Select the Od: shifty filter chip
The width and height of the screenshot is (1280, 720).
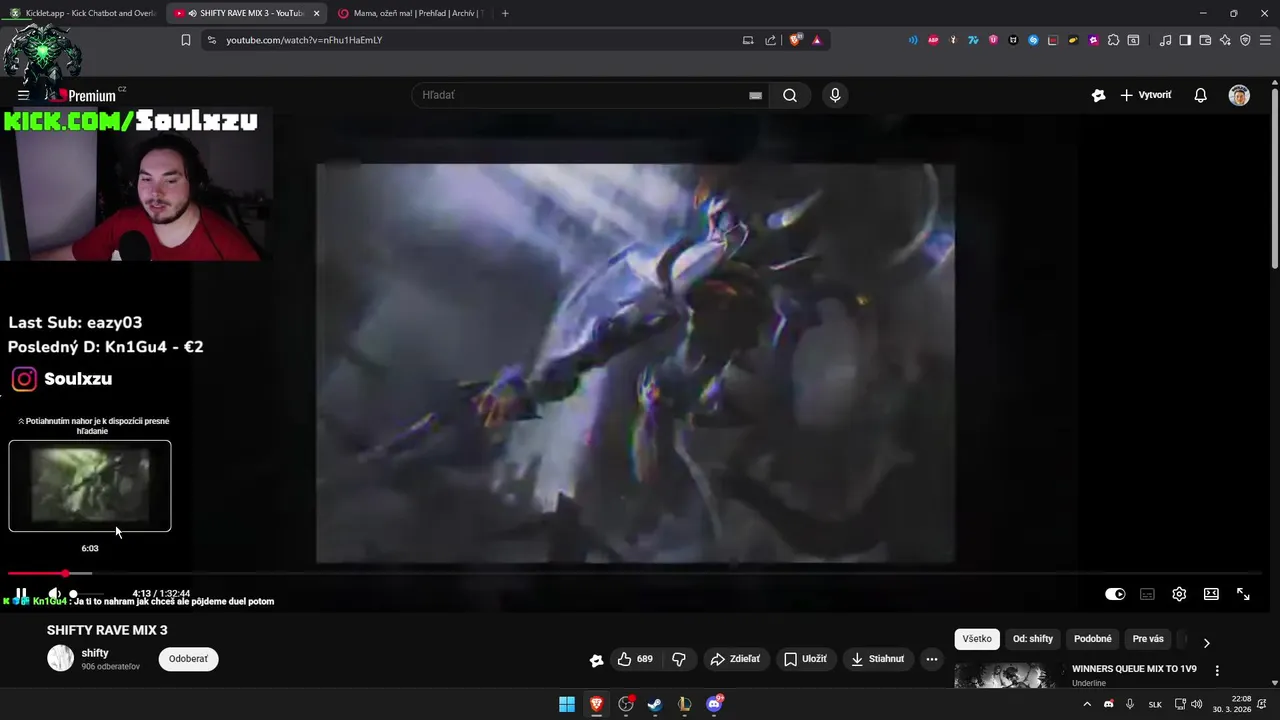click(1033, 639)
